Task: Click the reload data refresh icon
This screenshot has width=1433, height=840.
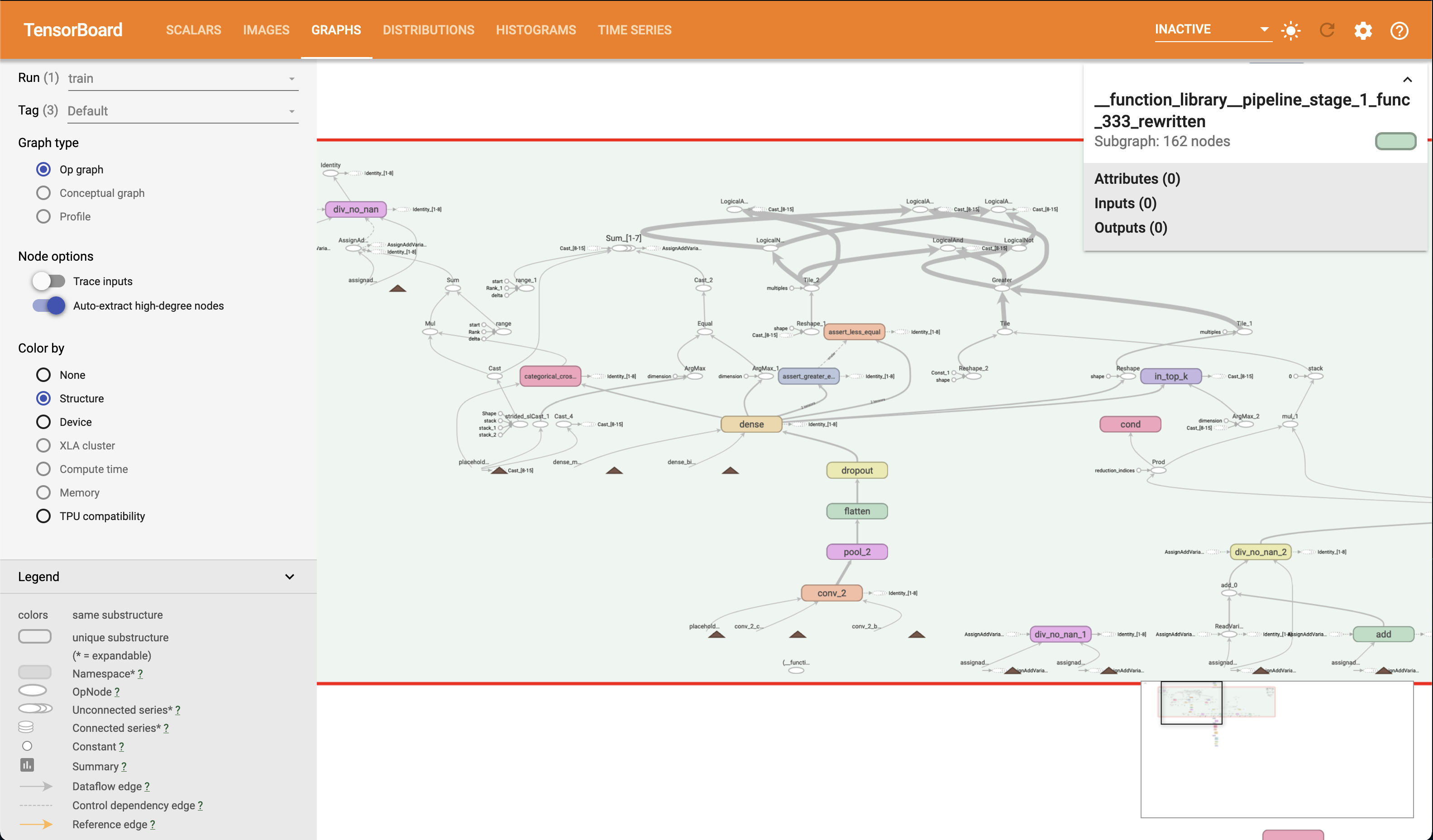Action: click(x=1327, y=30)
